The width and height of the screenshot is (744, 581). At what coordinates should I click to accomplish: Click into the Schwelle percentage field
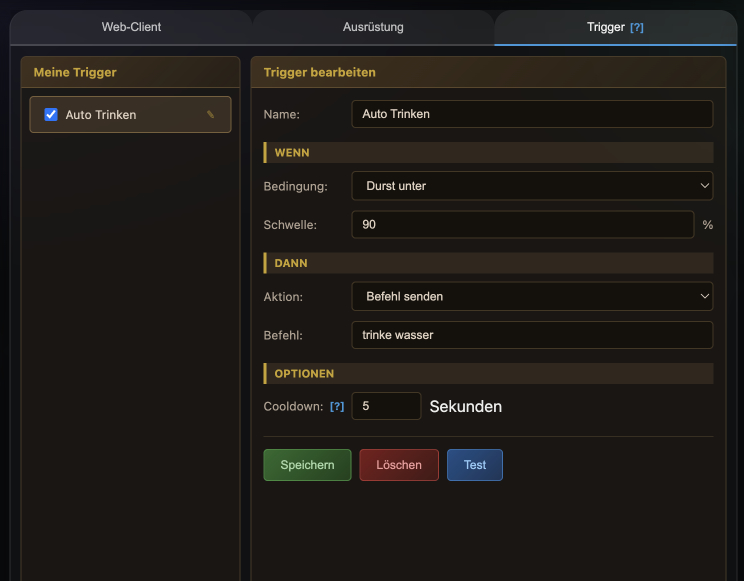pyautogui.click(x=522, y=225)
